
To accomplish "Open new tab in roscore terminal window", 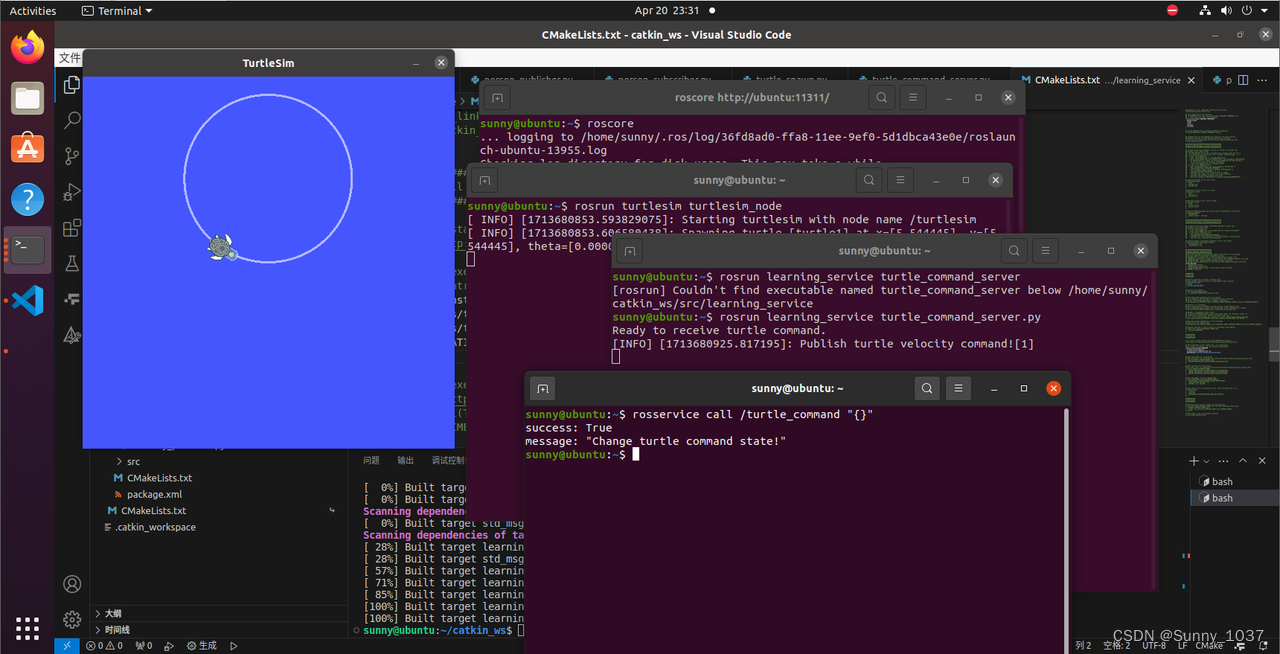I will (497, 97).
